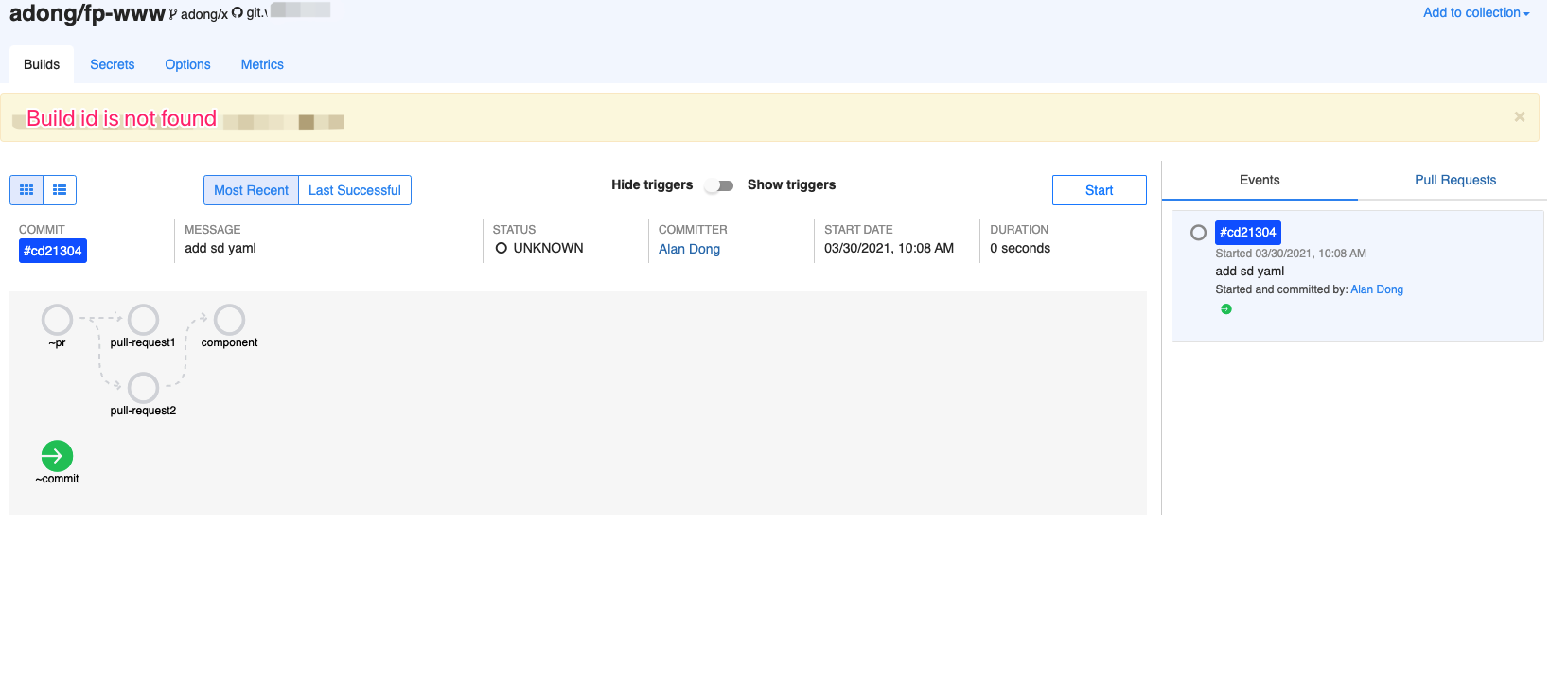
Task: Dismiss the 'Build id is not found' banner
Action: tap(1519, 117)
